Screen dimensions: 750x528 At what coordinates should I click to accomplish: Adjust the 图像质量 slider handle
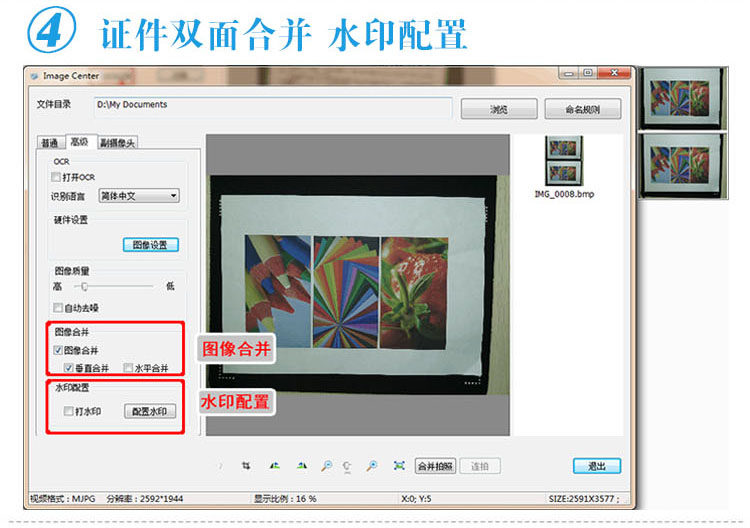click(84, 286)
